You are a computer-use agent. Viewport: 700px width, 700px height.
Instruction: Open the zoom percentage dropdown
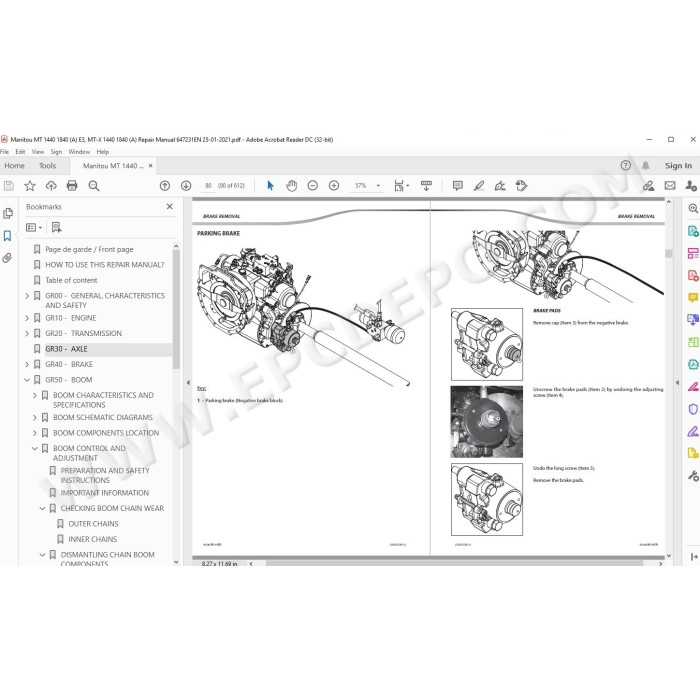(378, 186)
